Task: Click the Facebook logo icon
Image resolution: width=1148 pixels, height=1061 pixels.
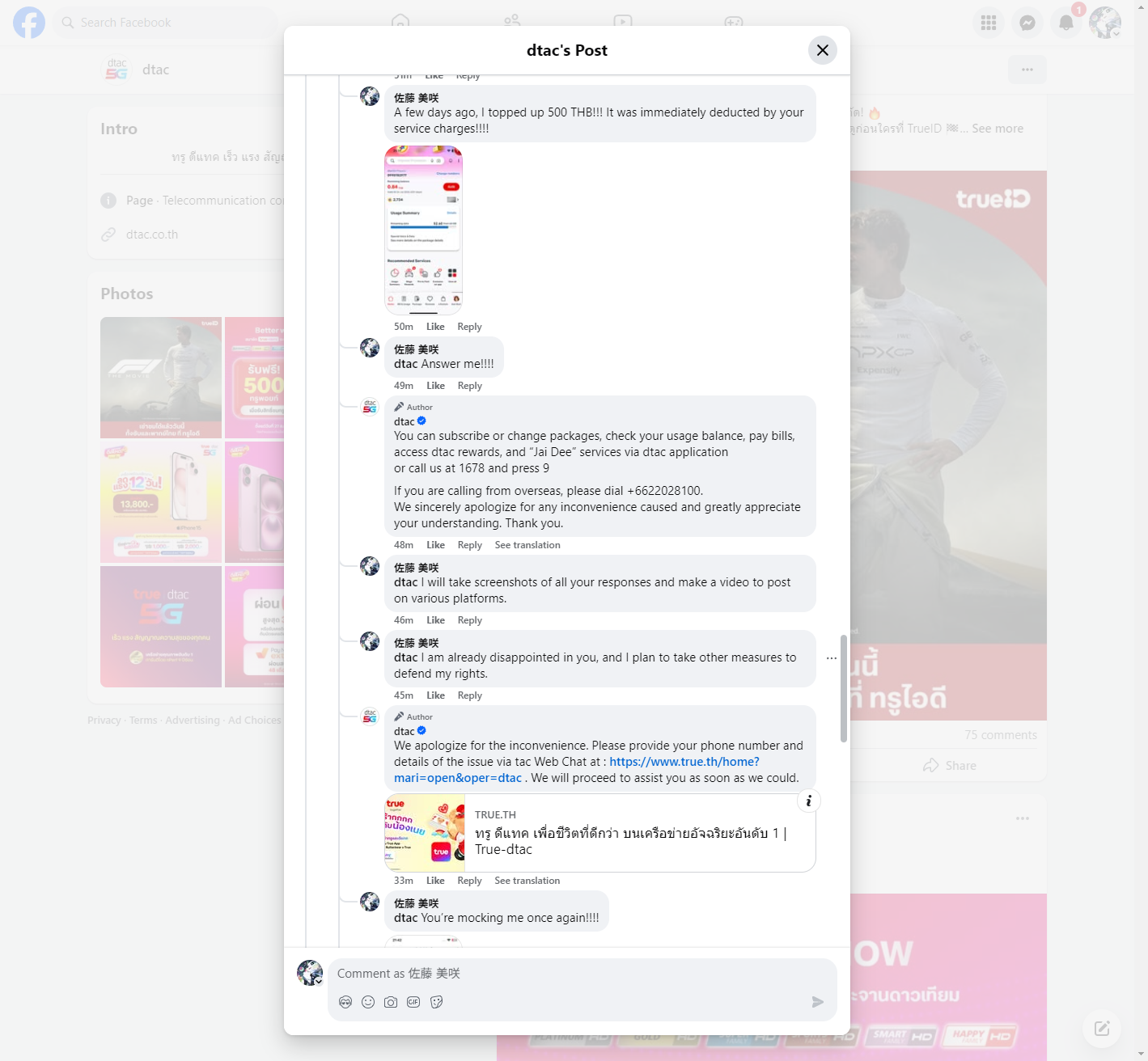Action: pyautogui.click(x=29, y=23)
